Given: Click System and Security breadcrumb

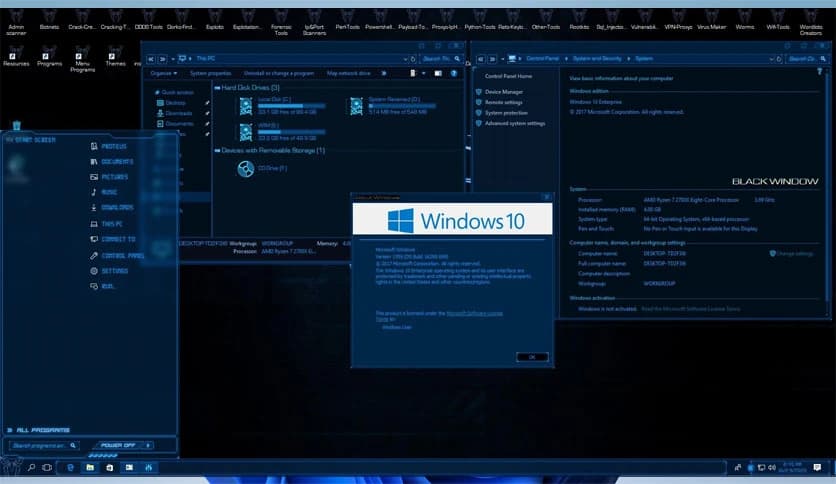Looking at the screenshot, I should tap(597, 59).
